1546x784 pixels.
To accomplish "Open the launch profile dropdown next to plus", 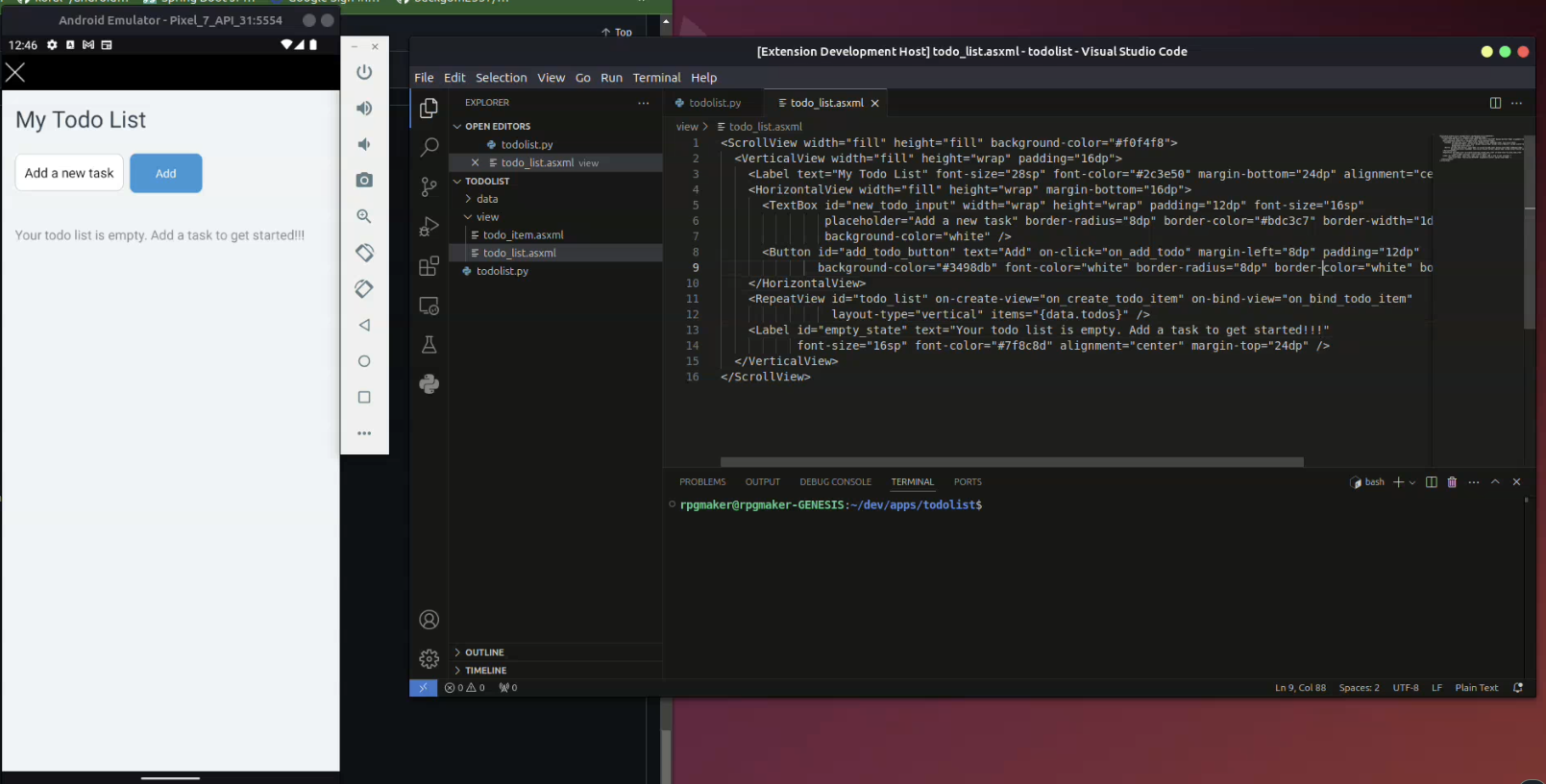I will pos(1412,482).
